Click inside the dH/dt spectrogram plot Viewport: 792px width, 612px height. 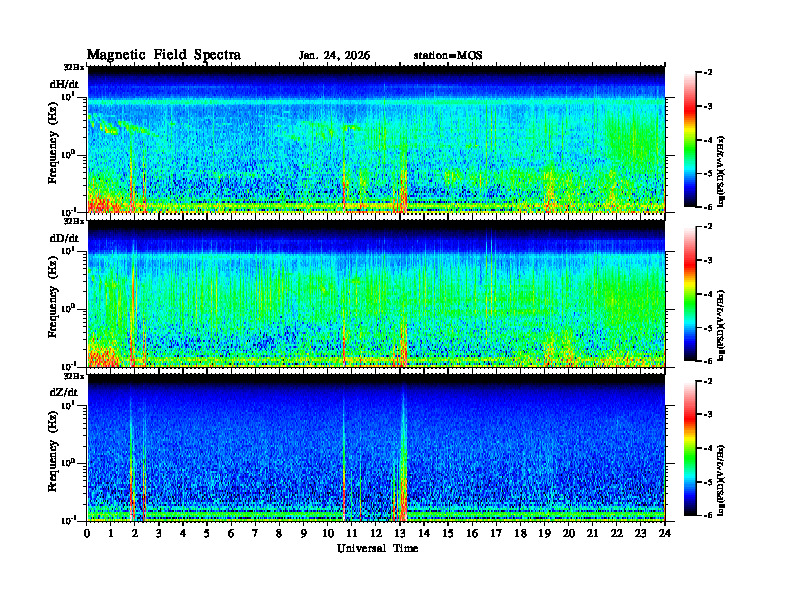376,139
